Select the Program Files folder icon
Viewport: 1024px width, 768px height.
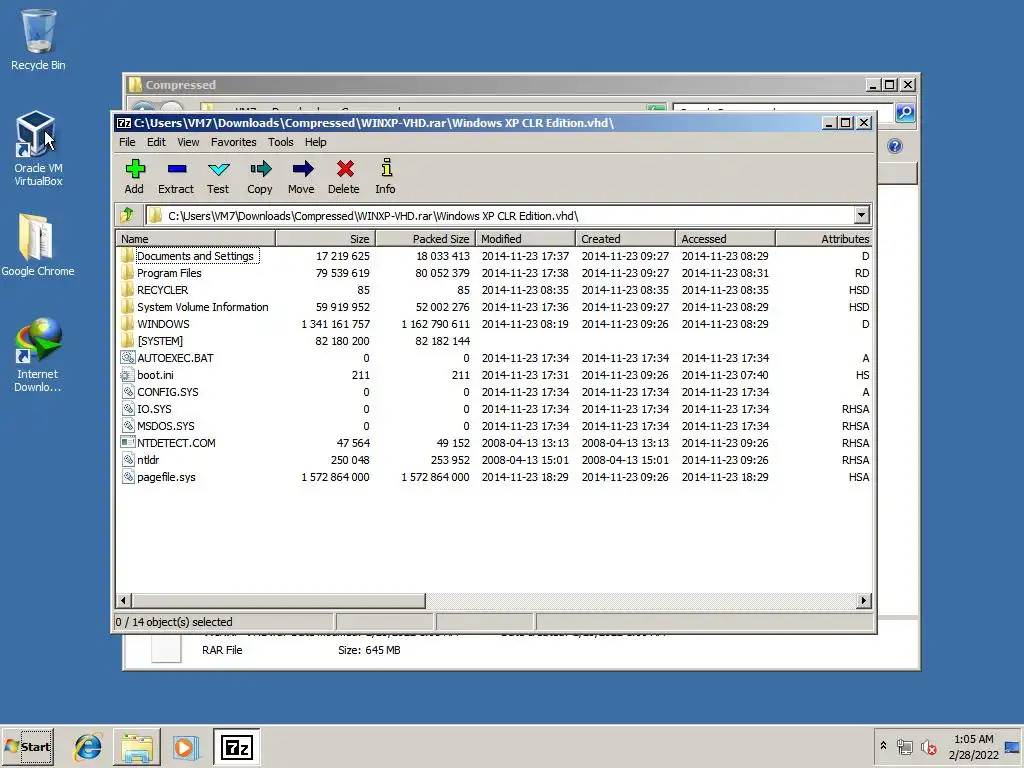point(128,273)
